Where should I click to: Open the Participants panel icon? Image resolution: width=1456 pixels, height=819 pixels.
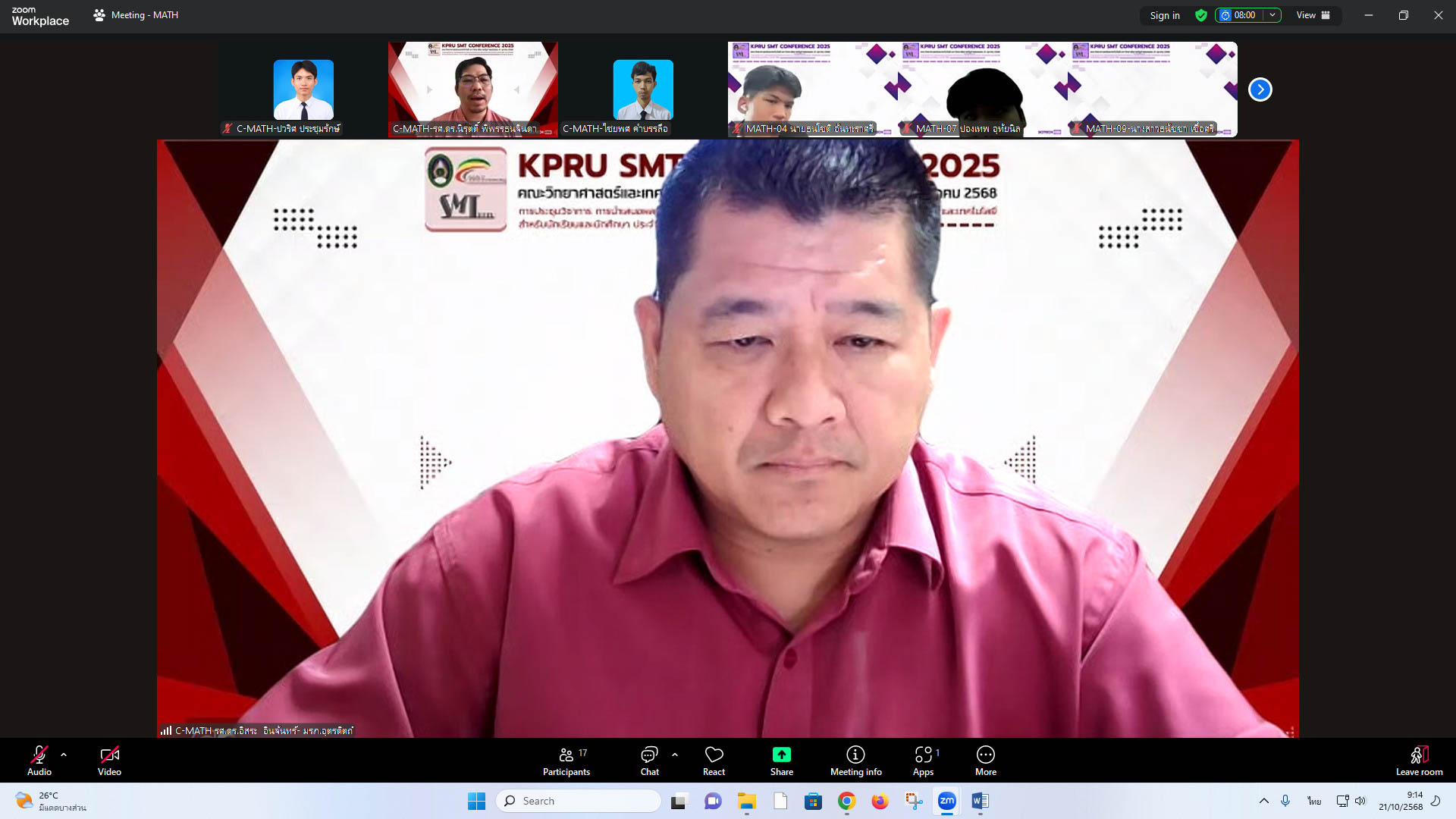point(566,755)
